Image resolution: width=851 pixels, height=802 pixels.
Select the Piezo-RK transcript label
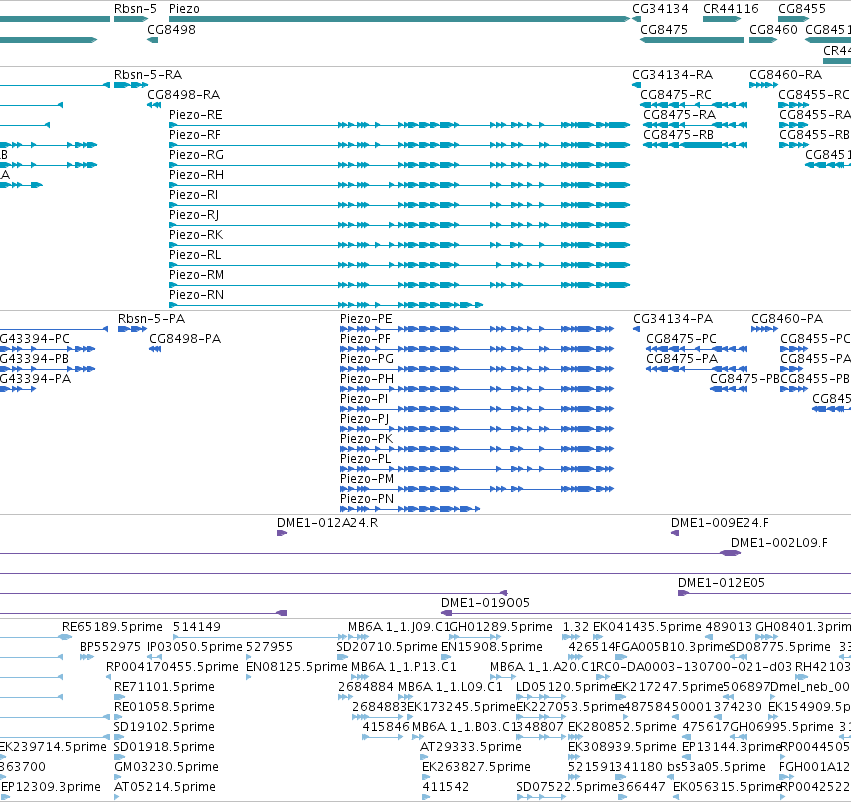coord(196,235)
